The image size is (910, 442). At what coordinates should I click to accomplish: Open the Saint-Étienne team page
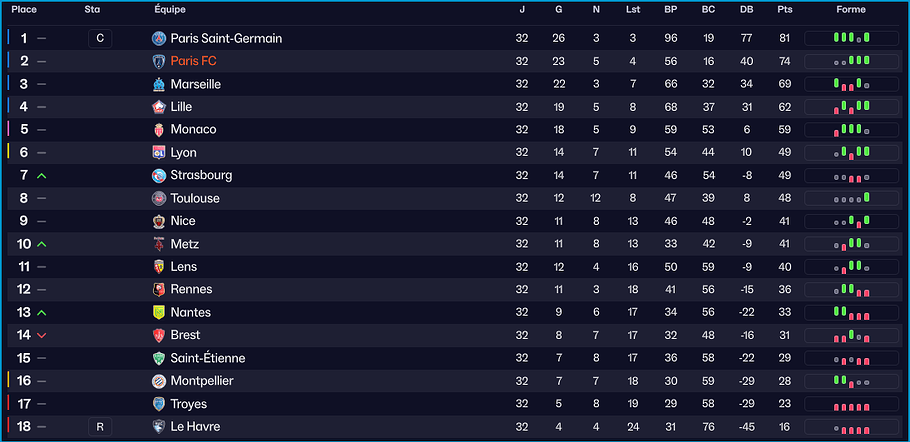point(207,358)
